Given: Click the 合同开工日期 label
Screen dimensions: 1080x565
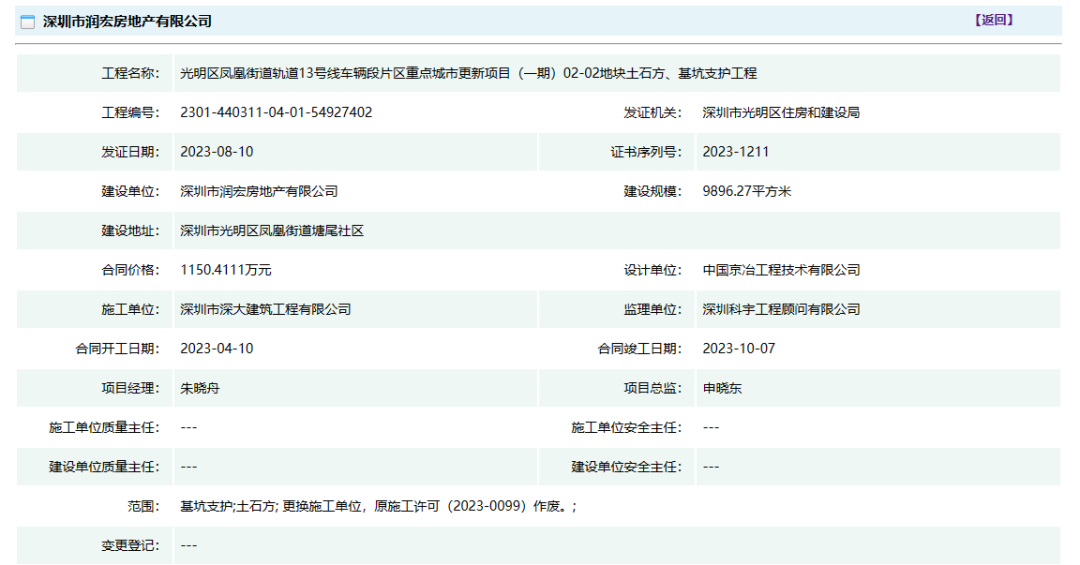Looking at the screenshot, I should pyautogui.click(x=117, y=349).
